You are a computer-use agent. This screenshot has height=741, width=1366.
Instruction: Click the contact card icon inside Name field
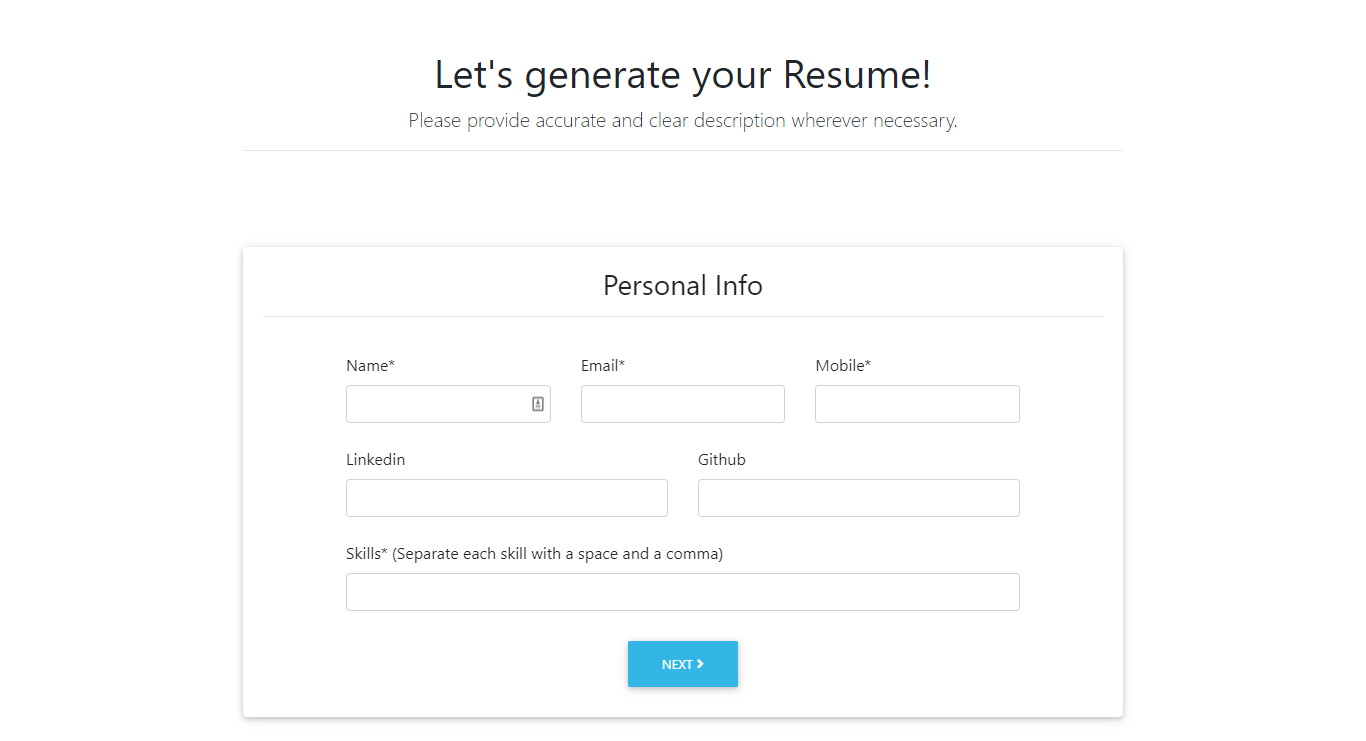click(537, 403)
